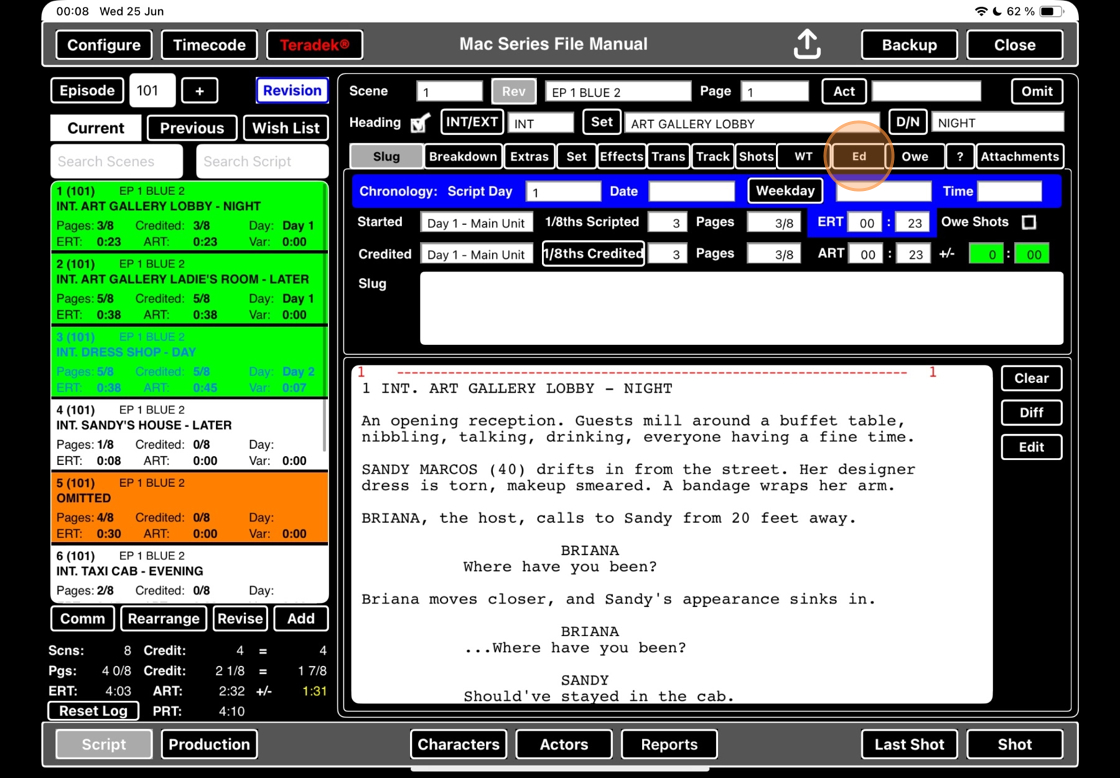The width and height of the screenshot is (1120, 778).
Task: Tap the share/export upload icon
Action: [807, 44]
